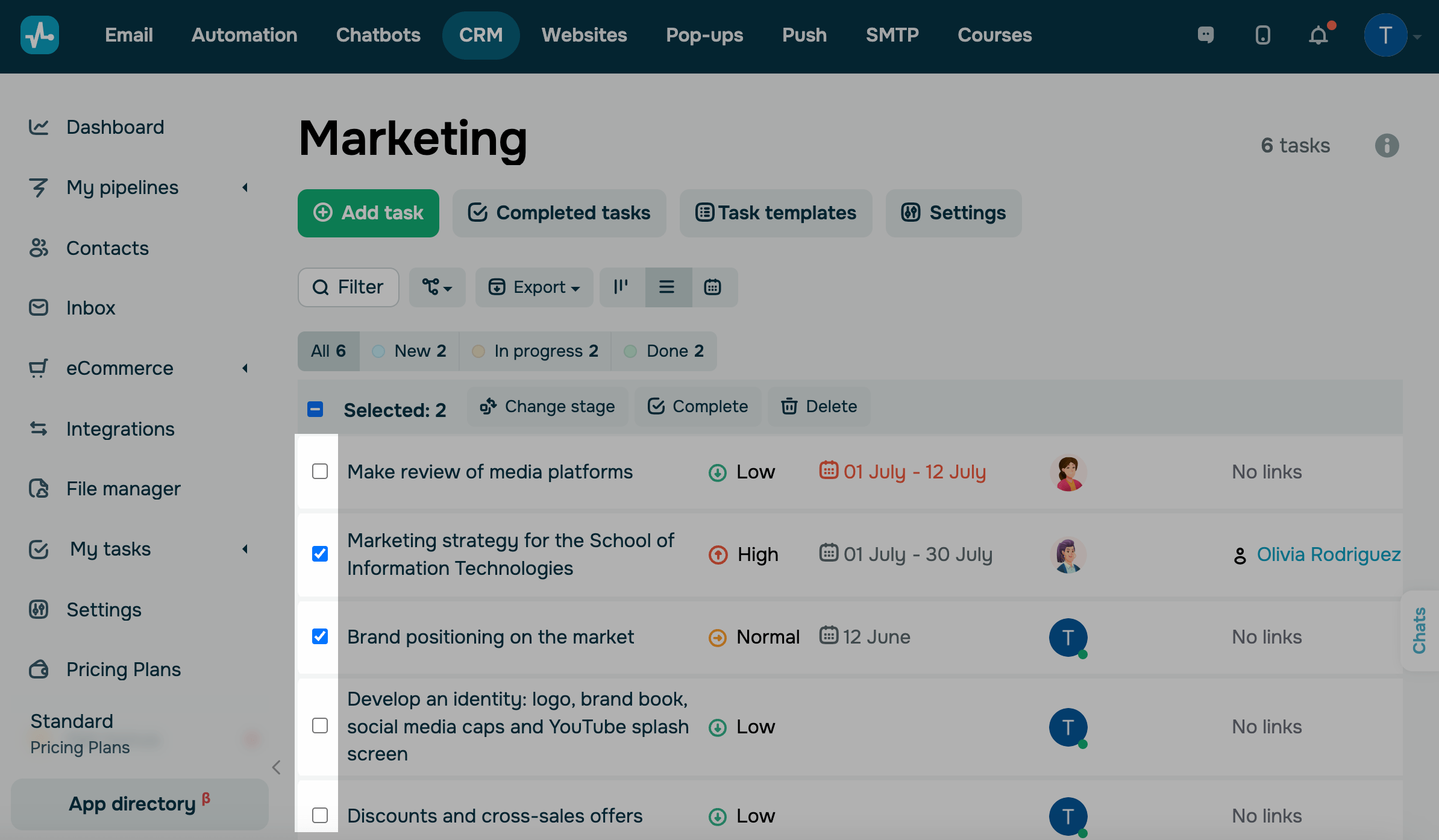Switch to calendar view icon
Image resolution: width=1439 pixels, height=840 pixels.
[713, 287]
